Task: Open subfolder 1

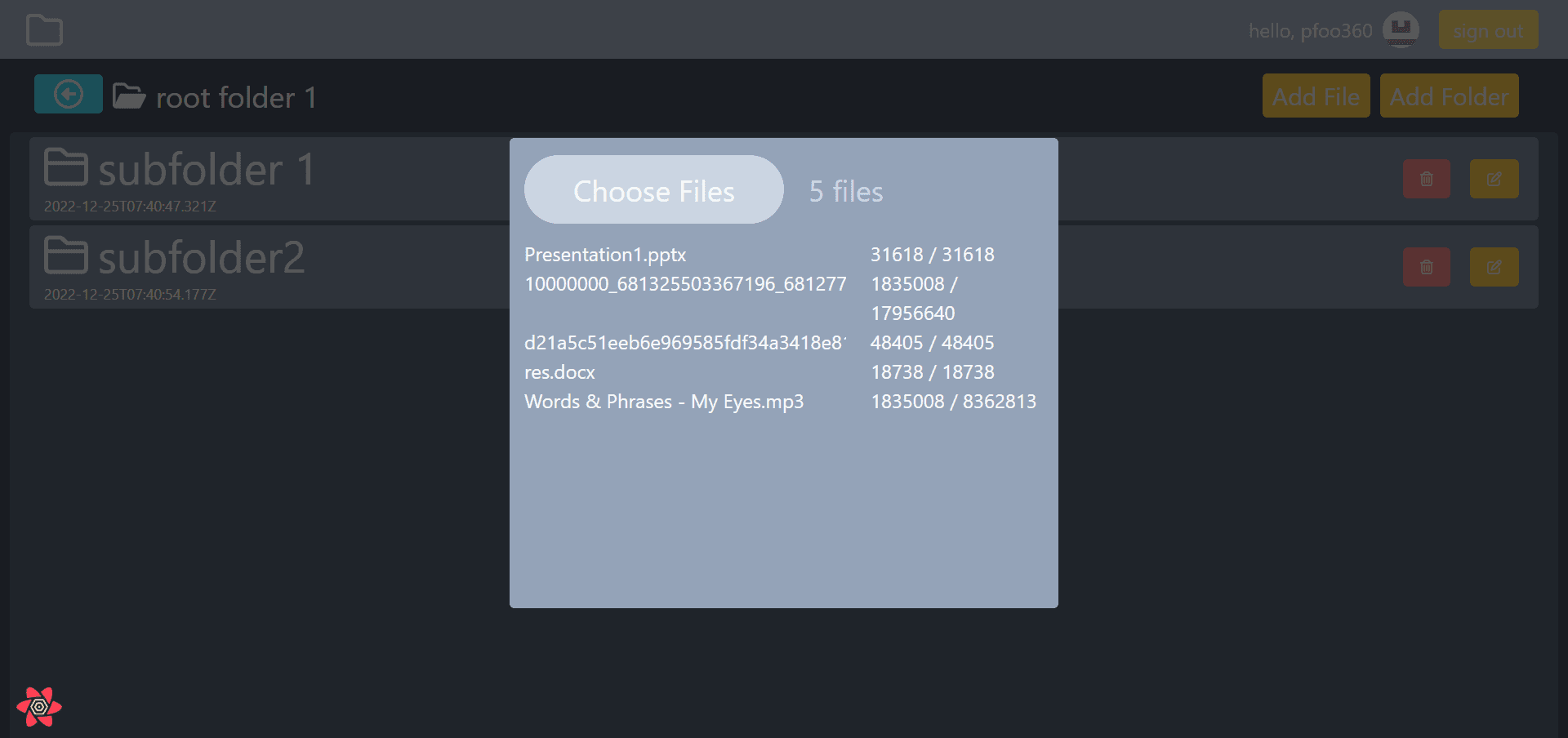Action: coord(206,170)
